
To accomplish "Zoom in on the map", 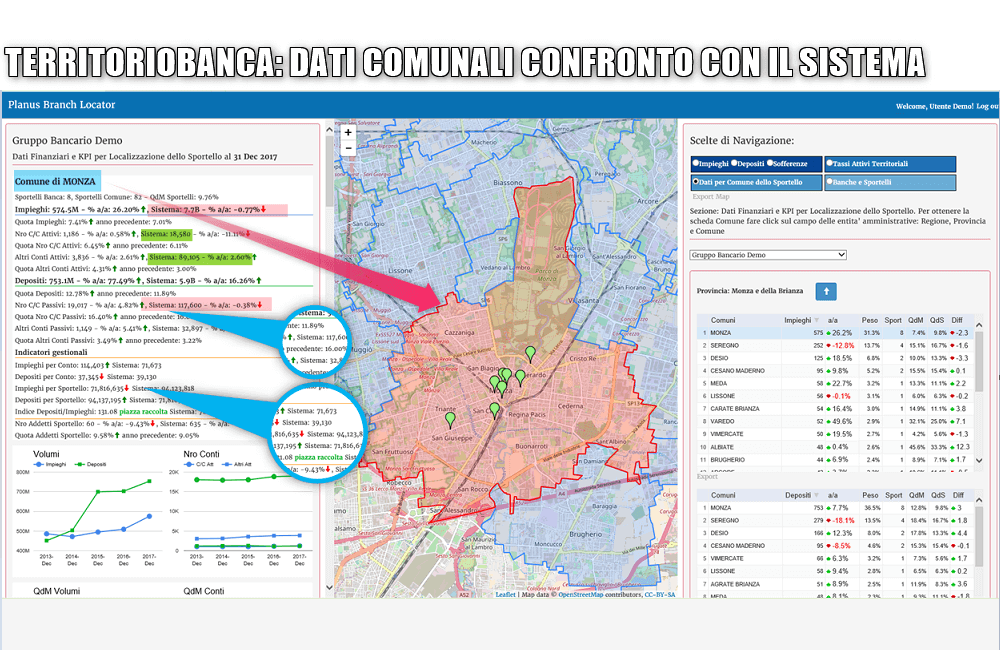I will pyautogui.click(x=348, y=133).
